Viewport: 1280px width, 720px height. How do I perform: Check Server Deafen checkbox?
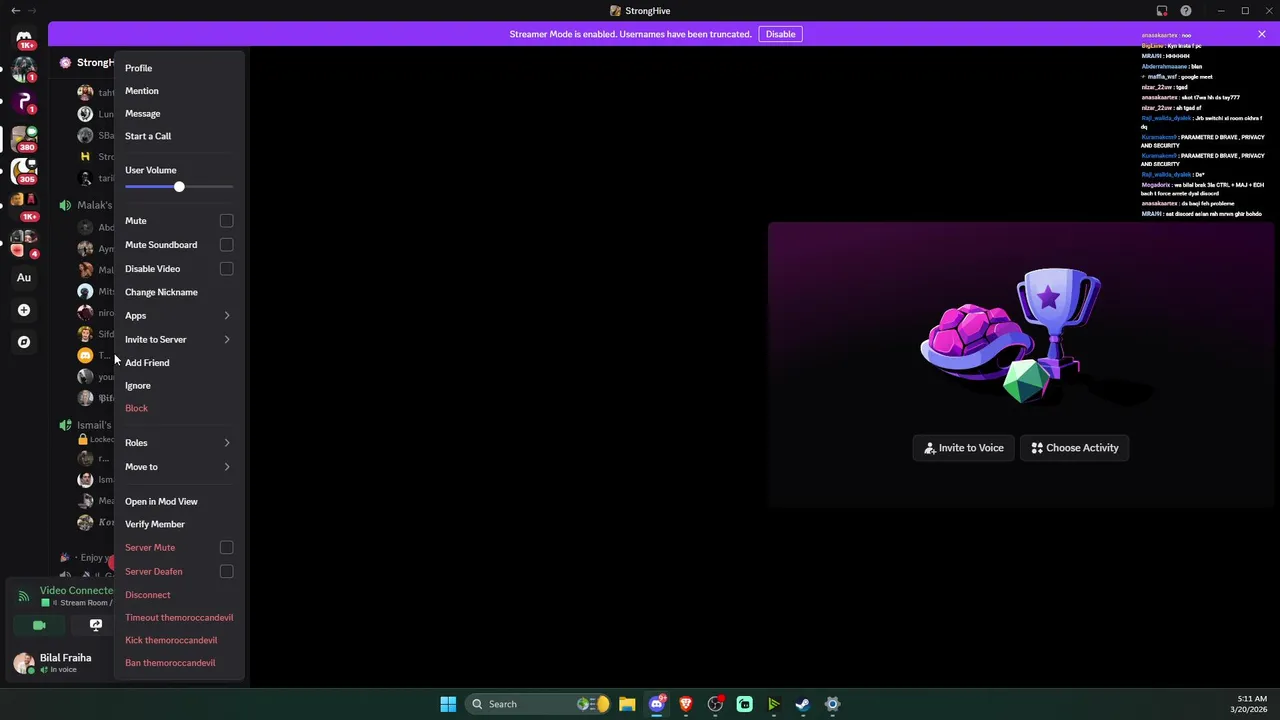(x=227, y=572)
